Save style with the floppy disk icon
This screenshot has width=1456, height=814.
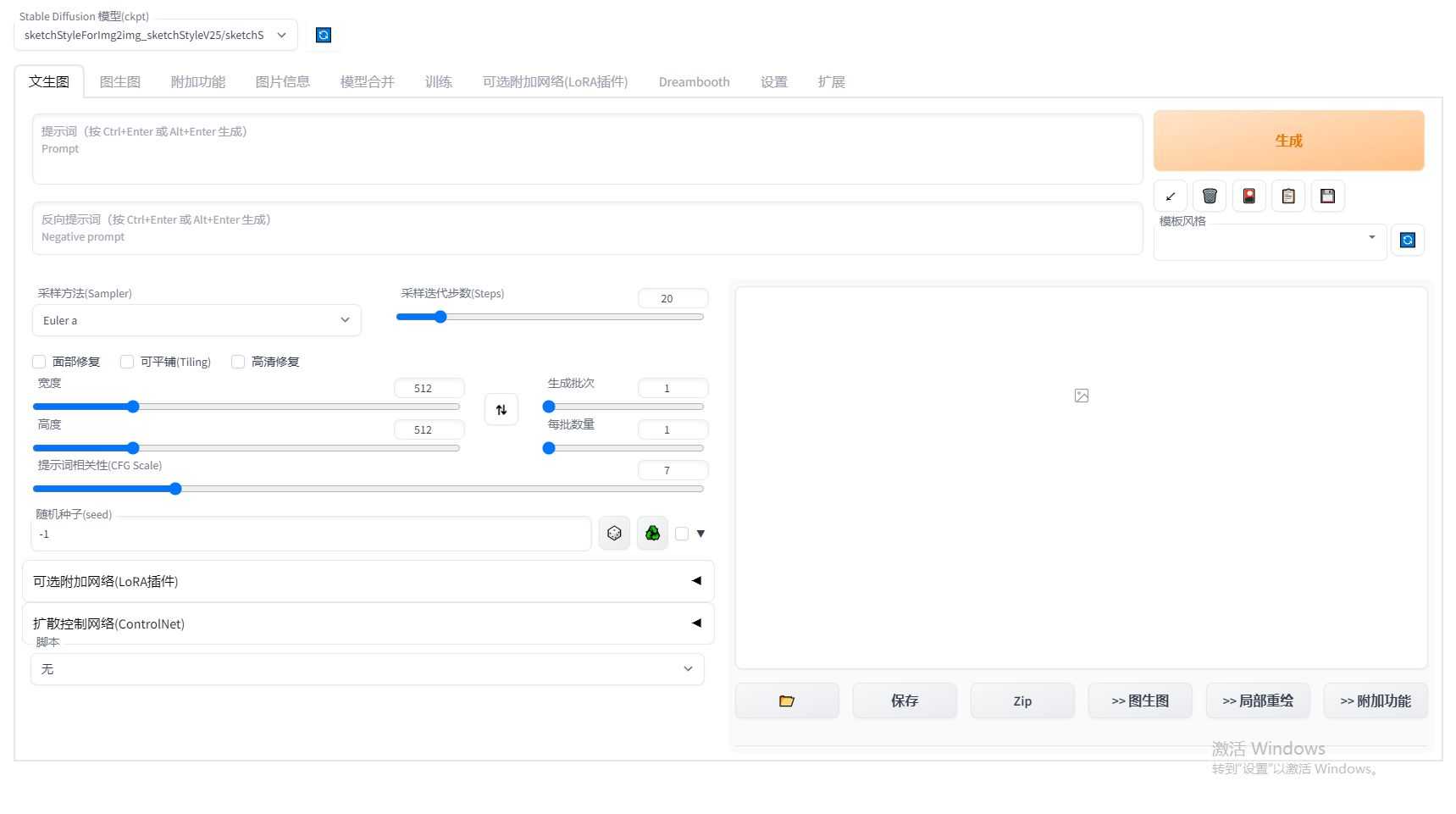(x=1327, y=196)
